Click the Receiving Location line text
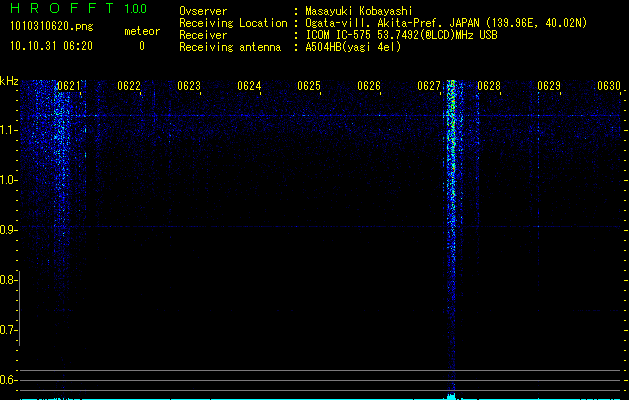The image size is (629, 400). [383, 23]
